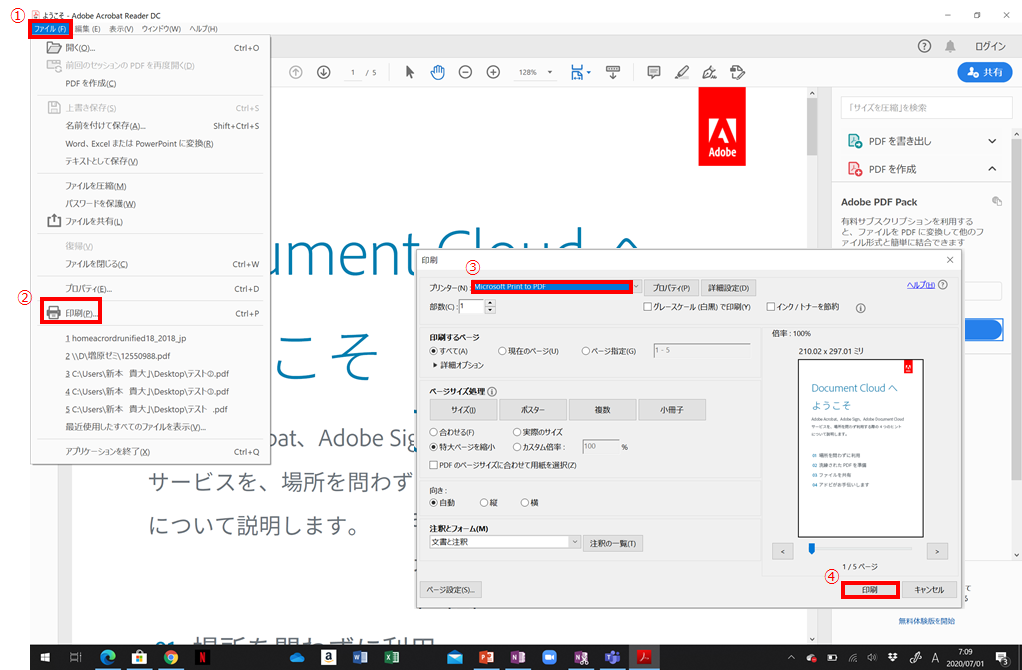The height and width of the screenshot is (670, 1022).
Task: Select the 縦 orientation radio button
Action: click(x=484, y=502)
